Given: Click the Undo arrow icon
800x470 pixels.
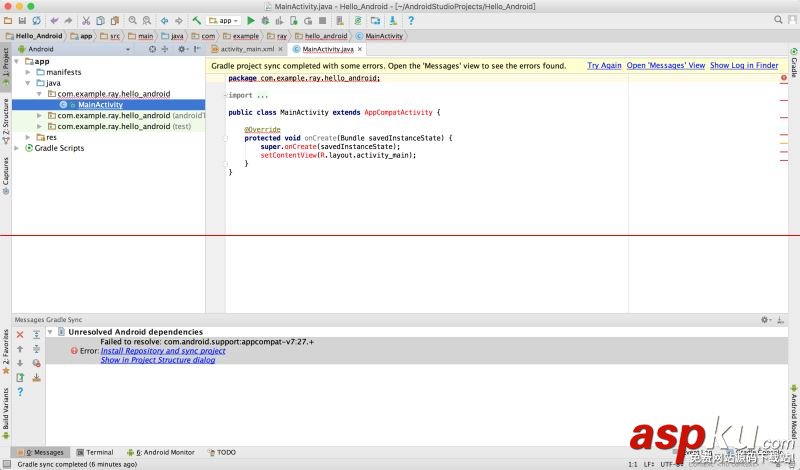Looking at the screenshot, I should tap(54, 20).
